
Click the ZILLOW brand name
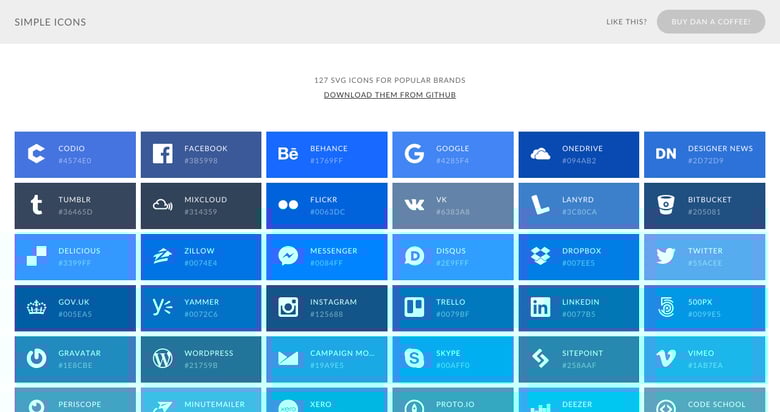tap(199, 251)
